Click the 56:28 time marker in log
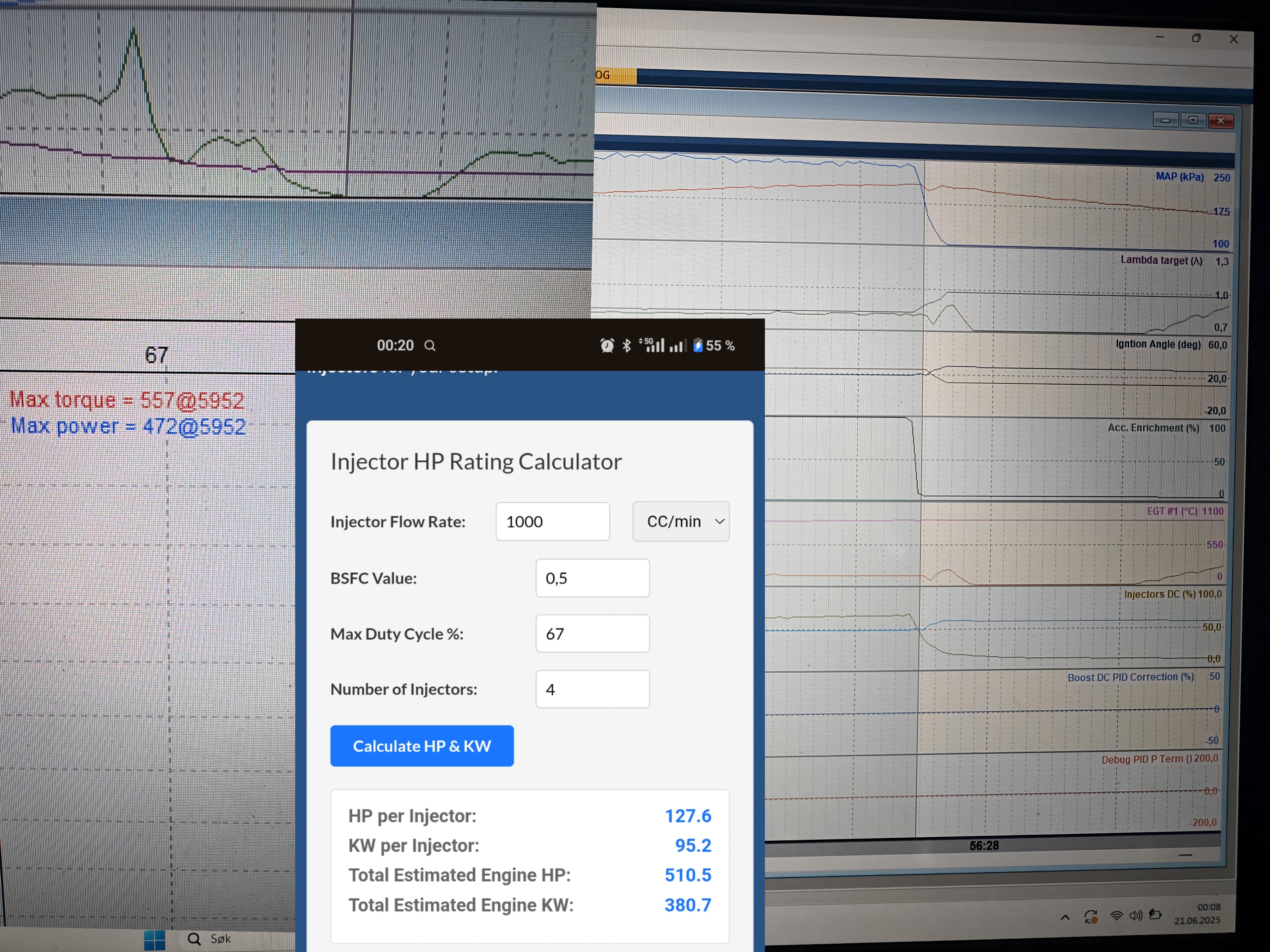This screenshot has width=1270, height=952. pos(984,846)
